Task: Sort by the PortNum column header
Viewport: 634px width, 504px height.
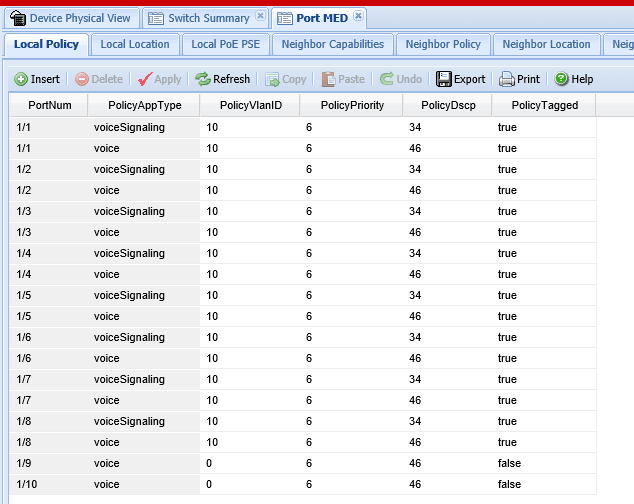Action: [49, 105]
